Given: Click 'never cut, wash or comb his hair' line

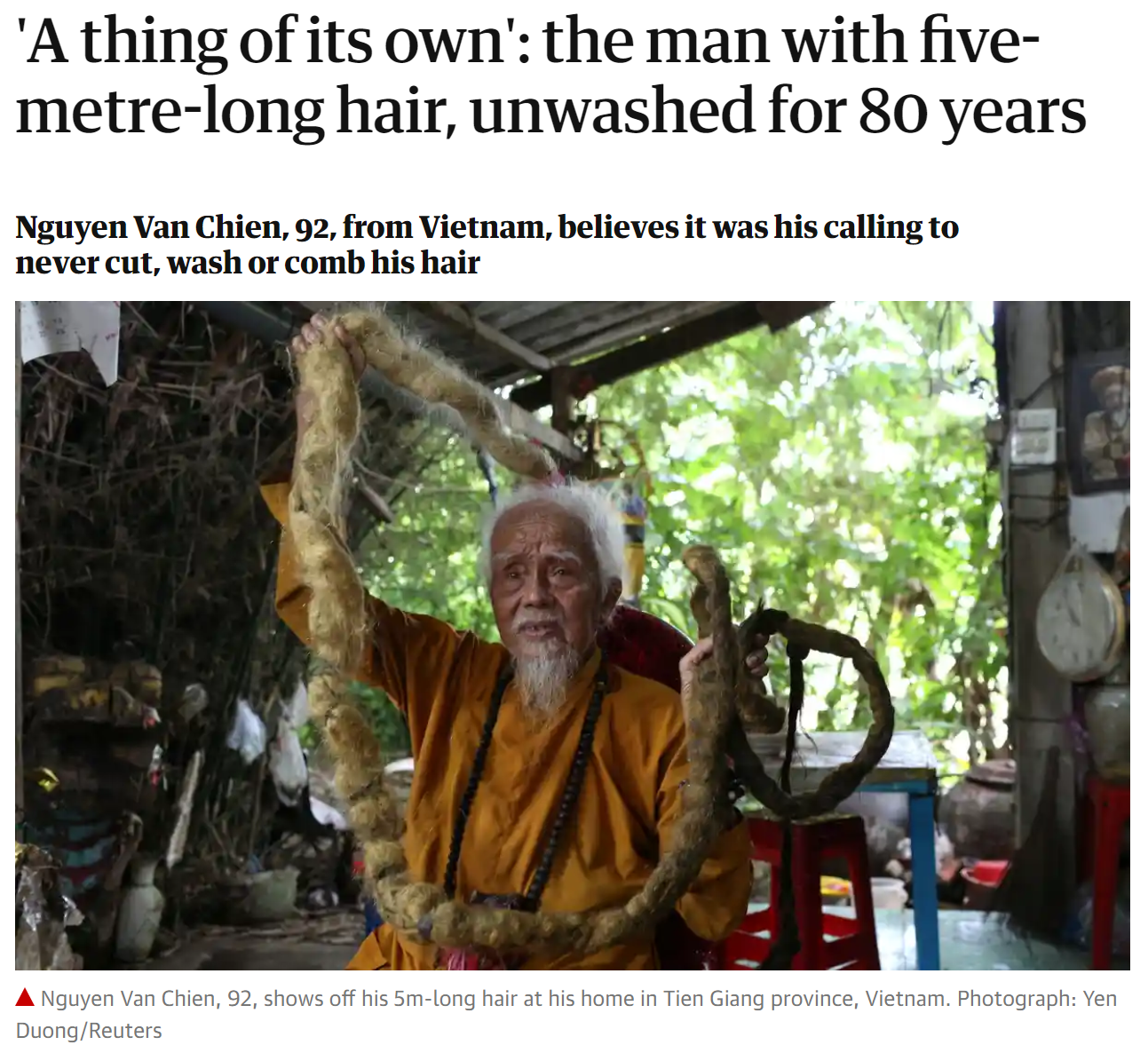Looking at the screenshot, I should [x=248, y=263].
